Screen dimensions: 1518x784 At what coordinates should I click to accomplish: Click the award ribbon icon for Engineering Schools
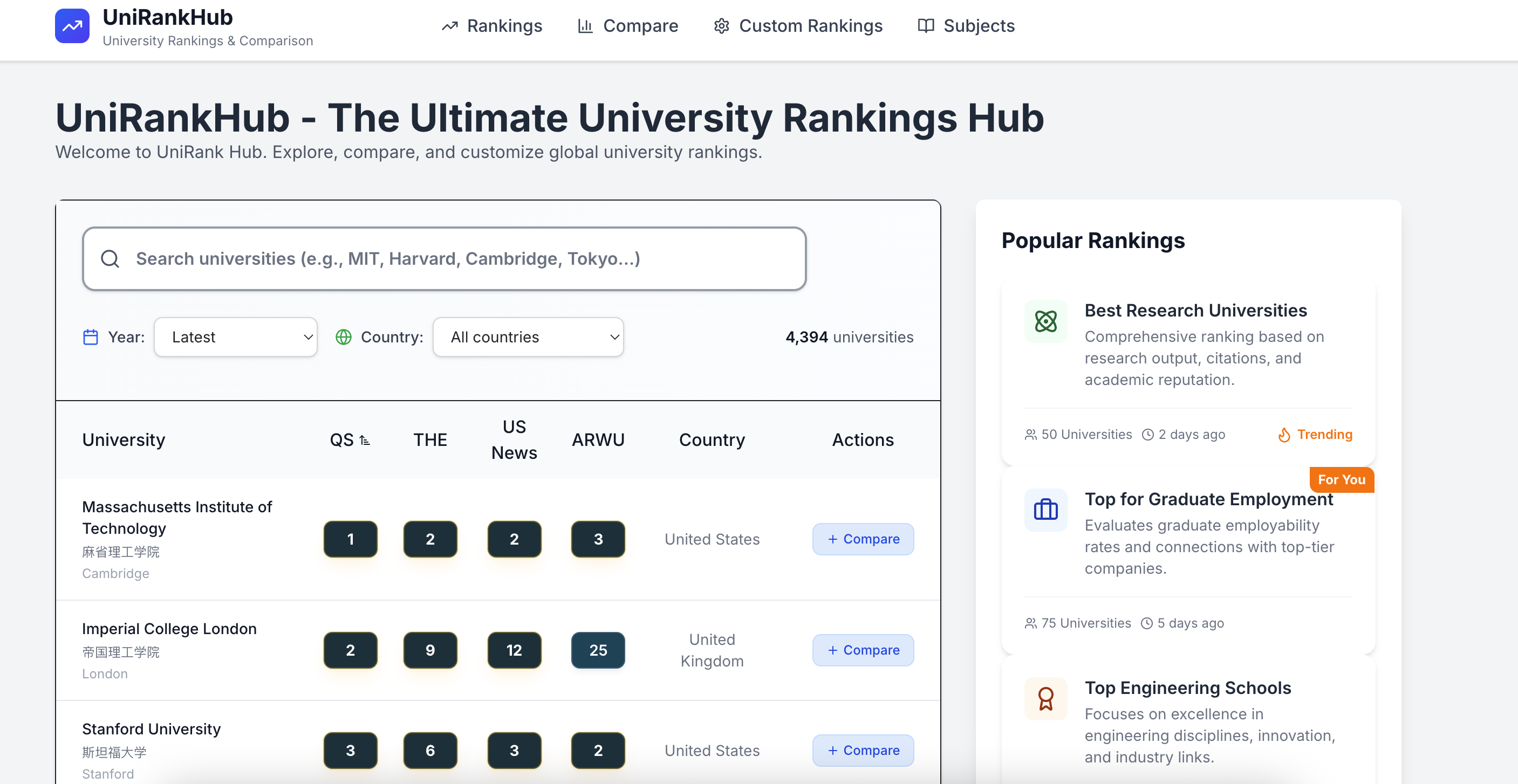point(1045,699)
